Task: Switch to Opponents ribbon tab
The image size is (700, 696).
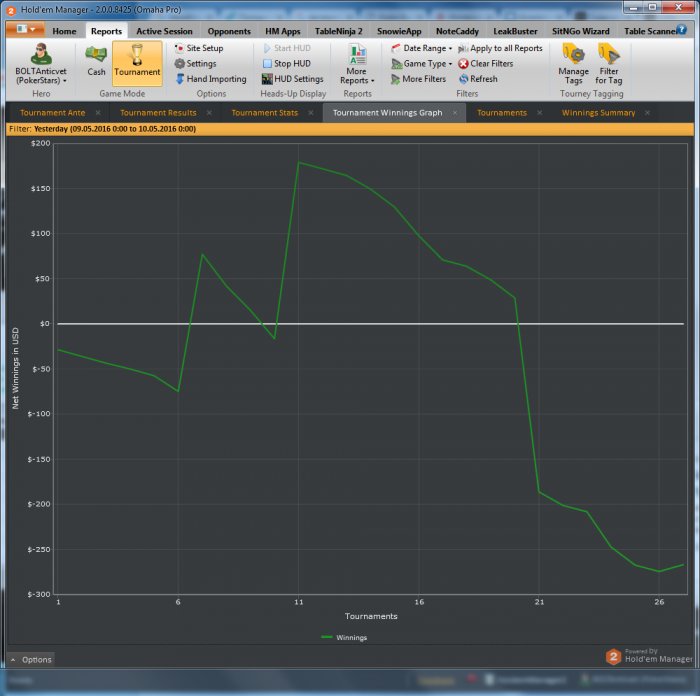Action: pyautogui.click(x=229, y=31)
